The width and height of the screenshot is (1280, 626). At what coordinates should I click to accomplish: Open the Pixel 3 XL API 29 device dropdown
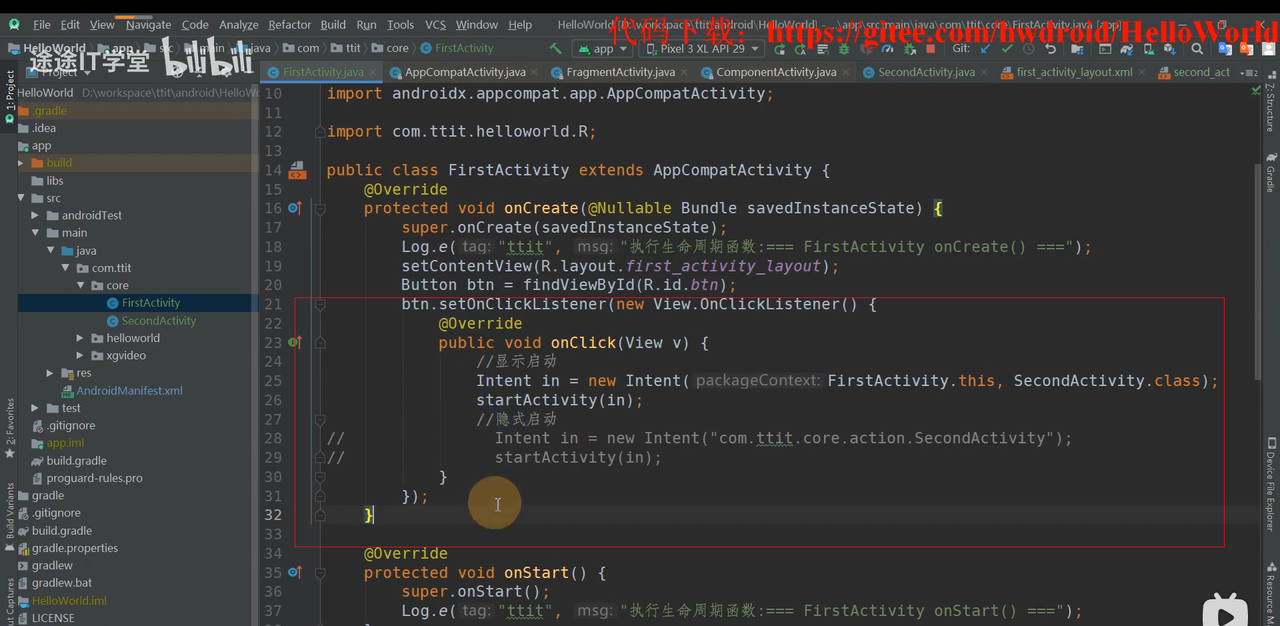pyautogui.click(x=702, y=48)
